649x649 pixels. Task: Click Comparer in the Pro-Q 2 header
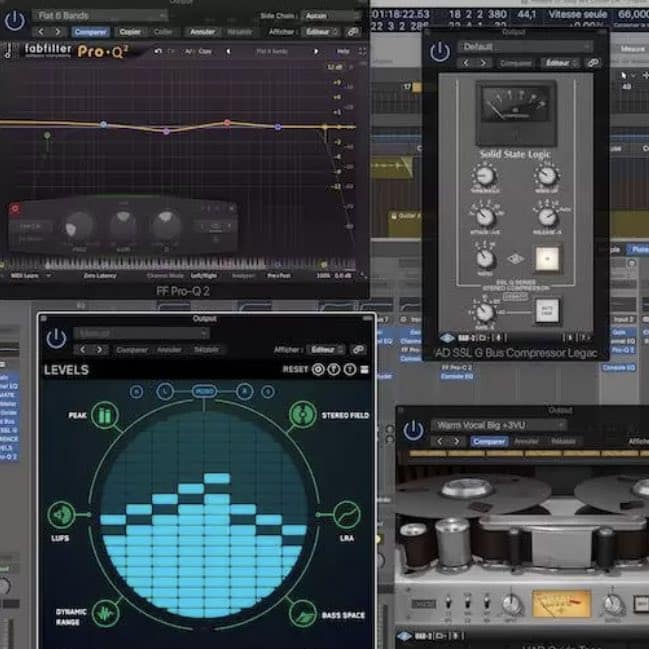click(90, 32)
